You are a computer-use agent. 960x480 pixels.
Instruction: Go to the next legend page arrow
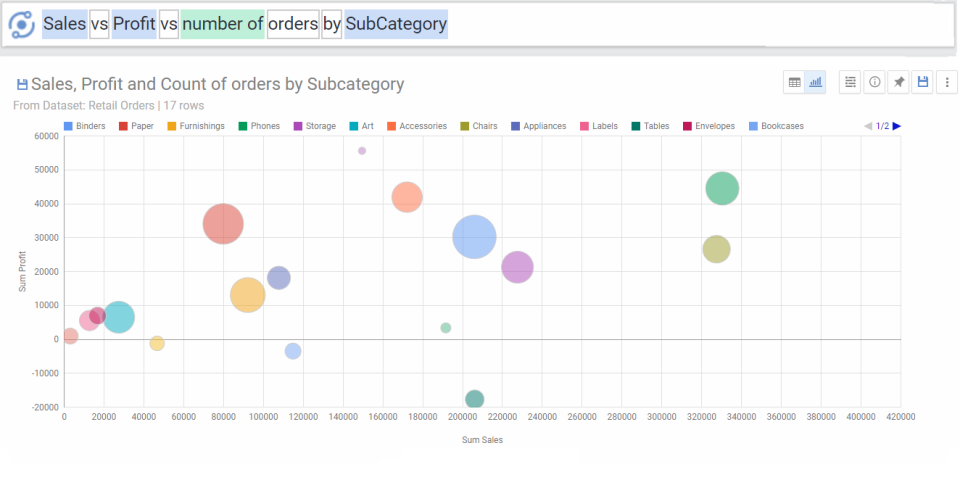point(897,126)
